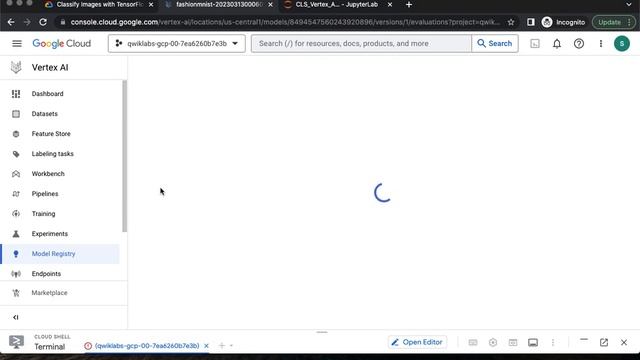Open Feature Store page
Screen dimensions: 640x360
click(51, 134)
